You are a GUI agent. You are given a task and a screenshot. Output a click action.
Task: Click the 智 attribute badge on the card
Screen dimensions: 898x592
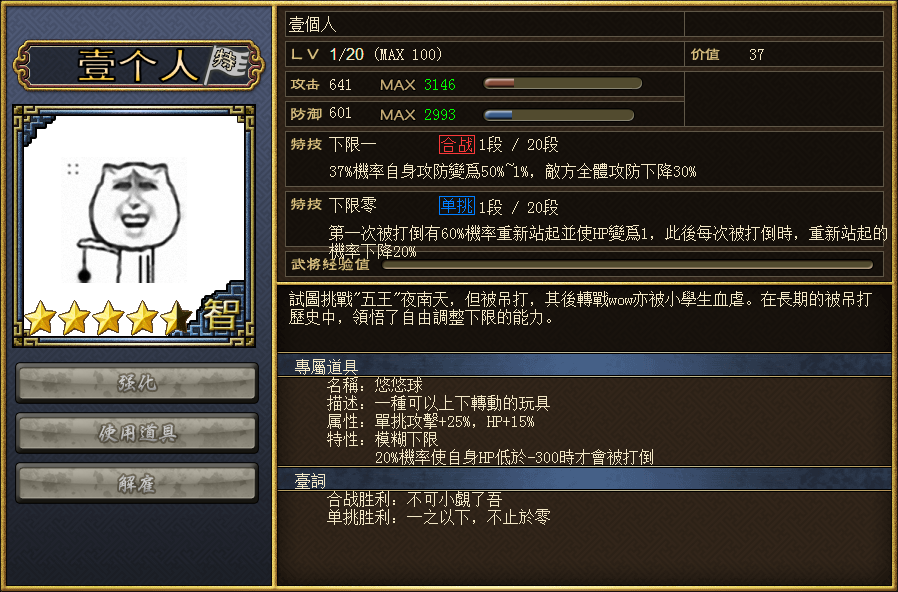click(221, 314)
